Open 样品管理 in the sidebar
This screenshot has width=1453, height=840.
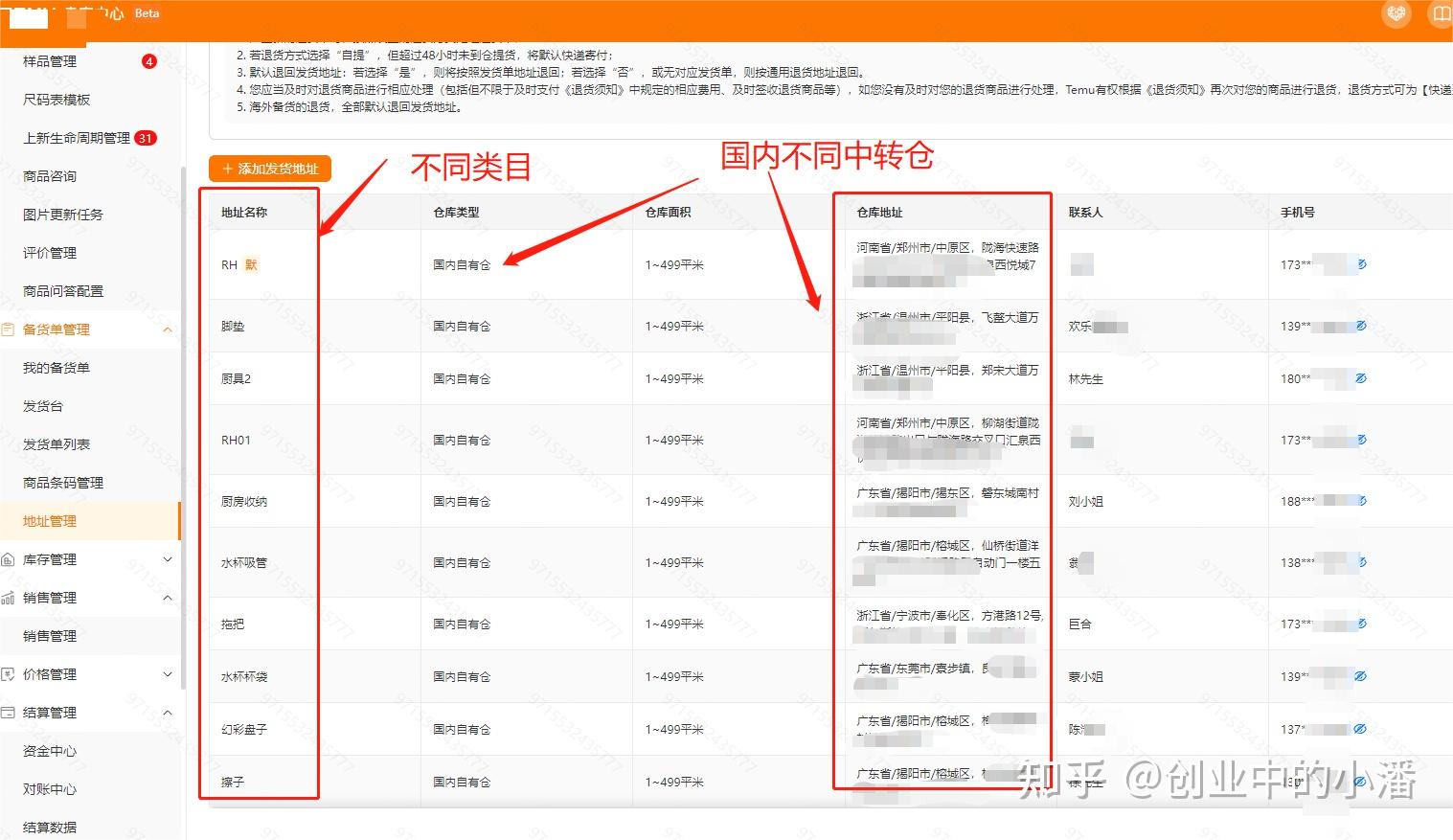(50, 61)
